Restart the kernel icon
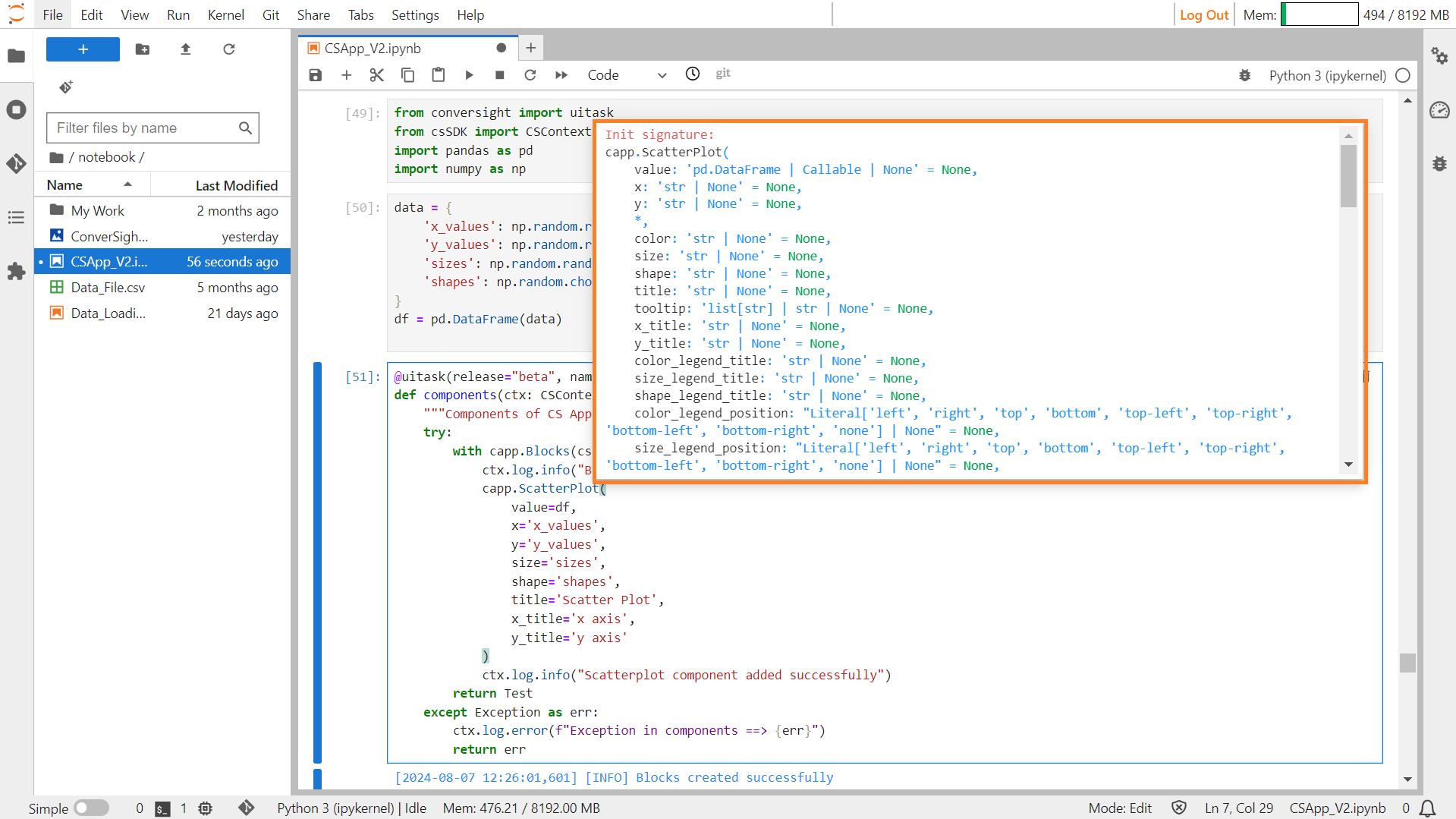Image resolution: width=1456 pixels, height=819 pixels. [x=530, y=74]
